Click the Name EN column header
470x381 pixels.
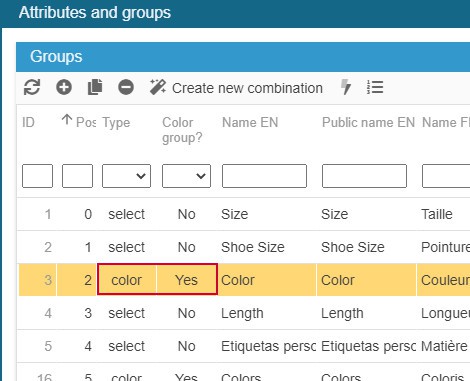(250, 122)
